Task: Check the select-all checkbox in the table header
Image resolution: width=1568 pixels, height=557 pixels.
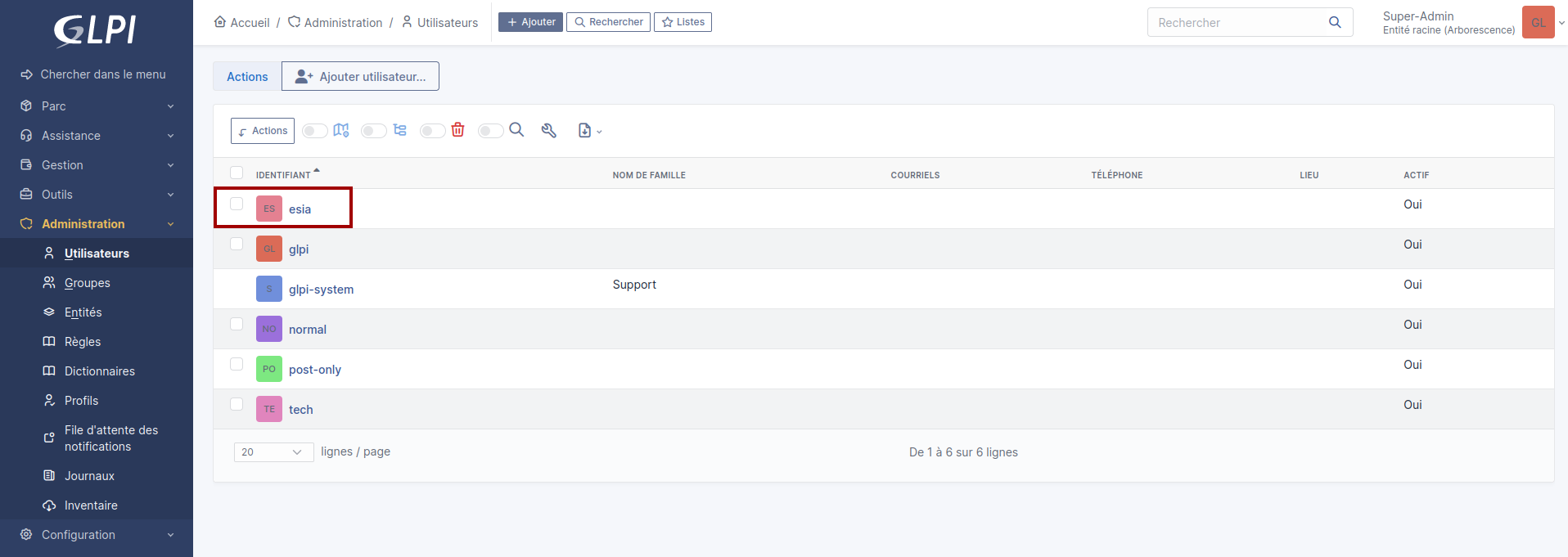Action: click(x=237, y=173)
